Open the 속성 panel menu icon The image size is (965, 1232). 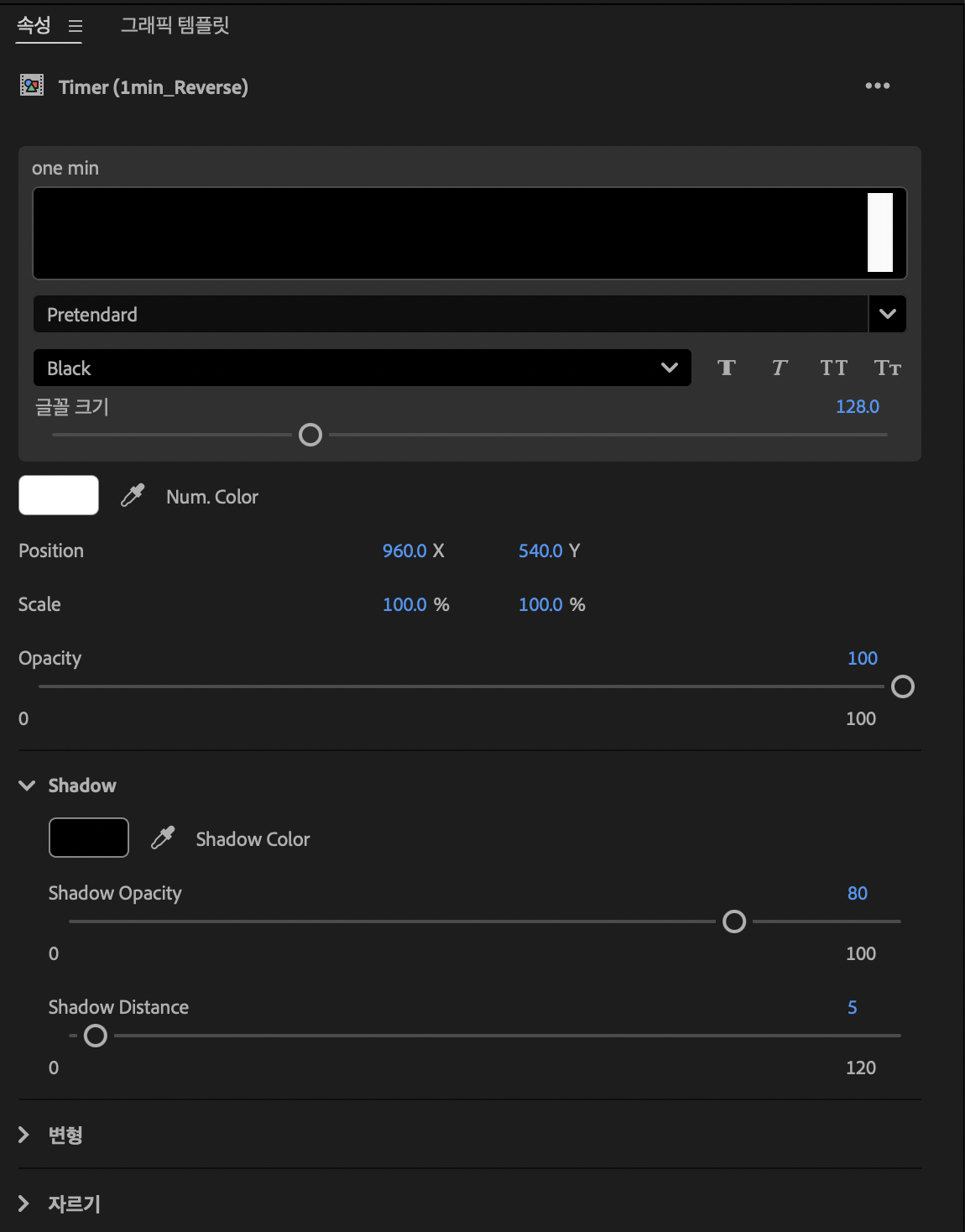pyautogui.click(x=76, y=27)
